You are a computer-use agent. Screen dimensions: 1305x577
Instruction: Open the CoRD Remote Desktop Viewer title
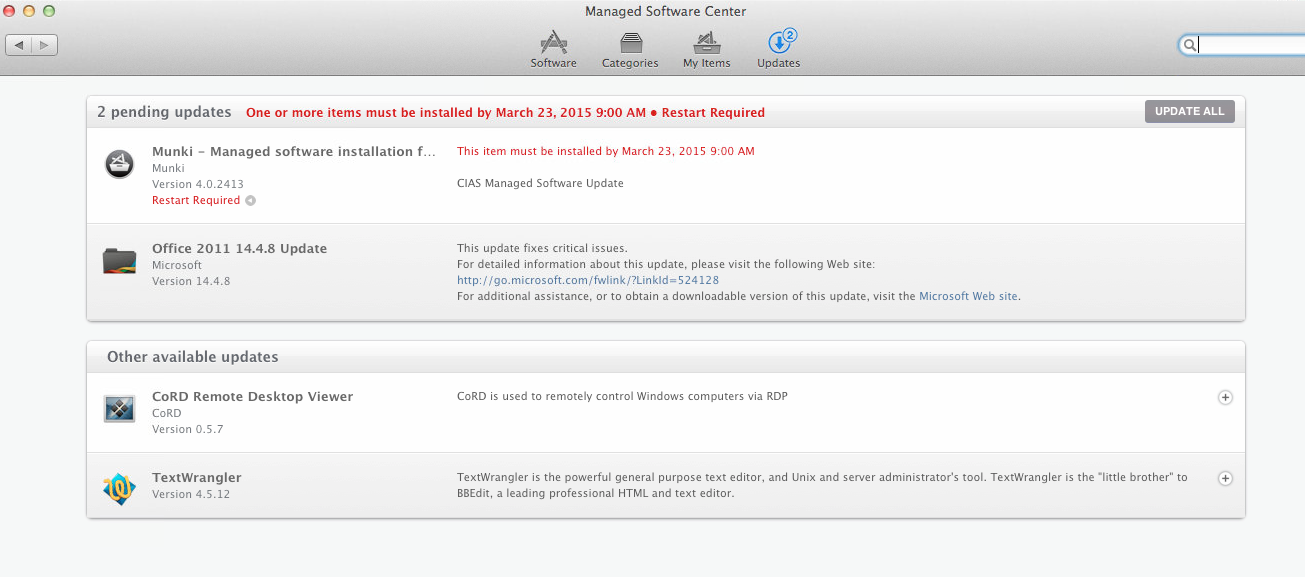pos(252,397)
